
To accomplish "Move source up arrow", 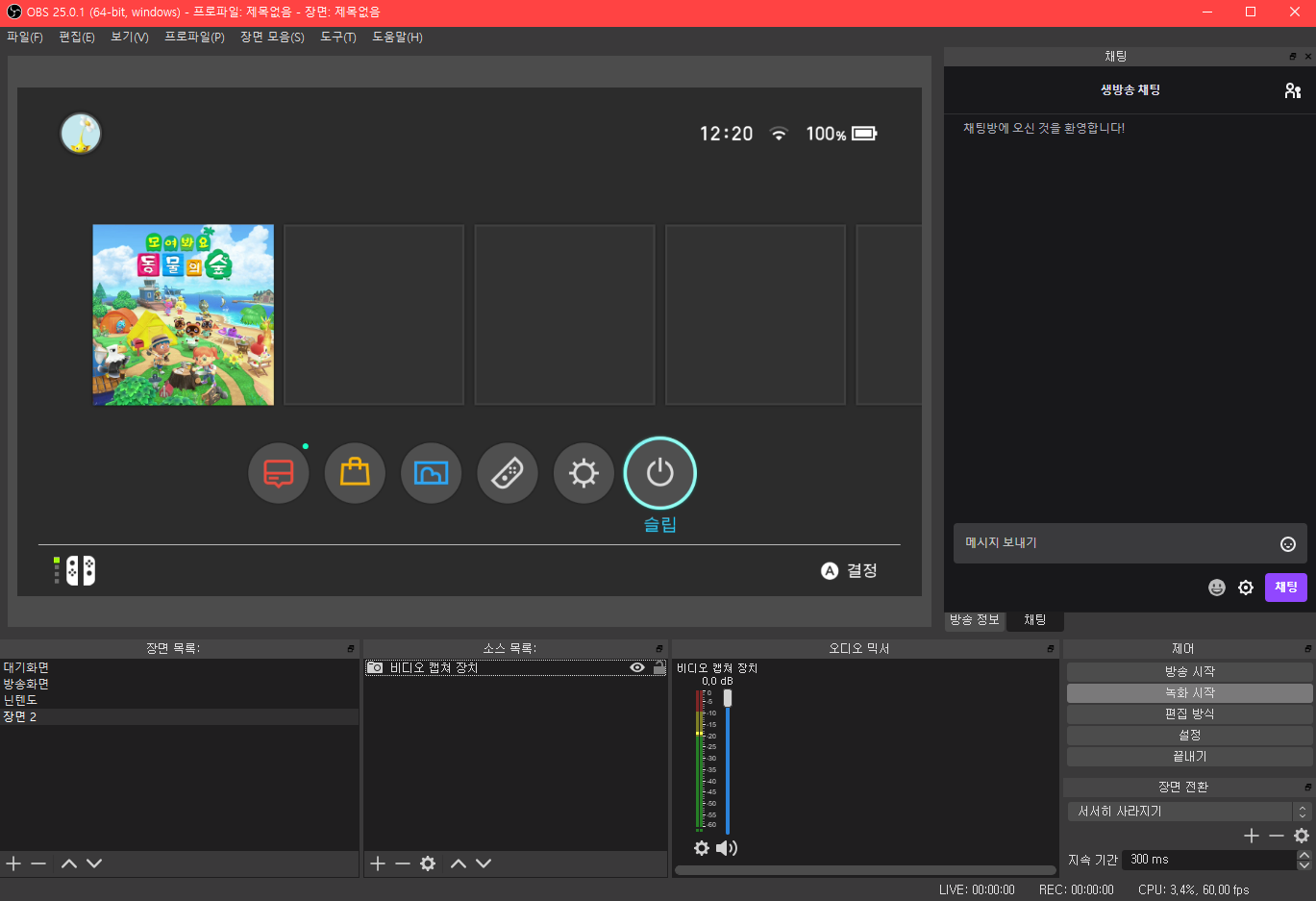I will 459,863.
